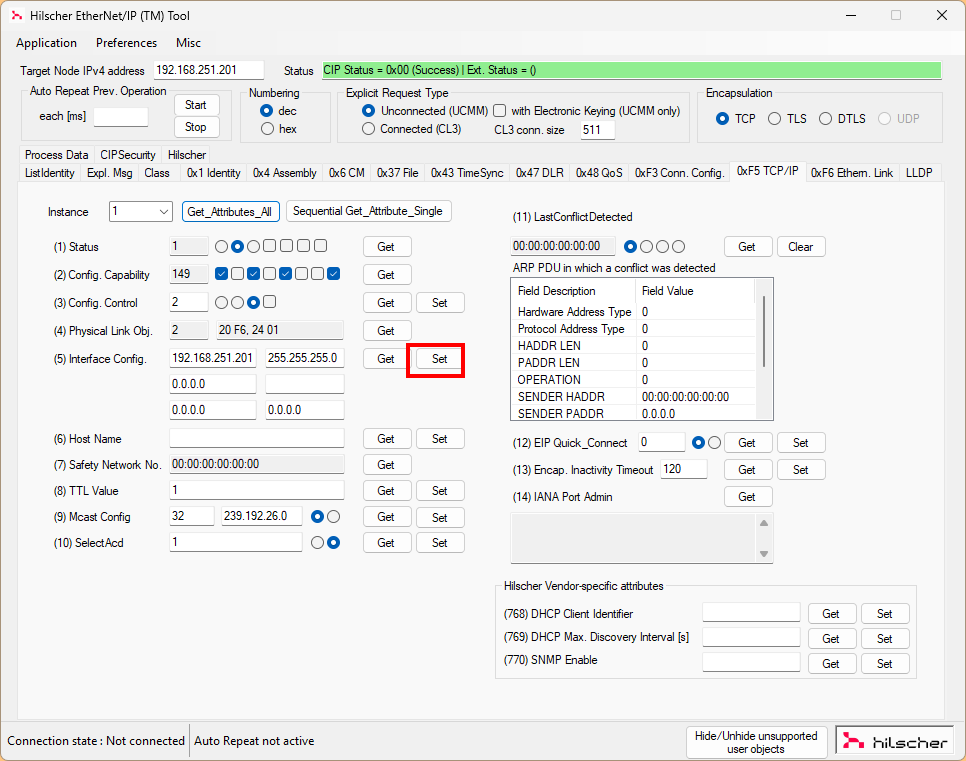Click Clear for LastConflictDetected
The height and width of the screenshot is (761, 966).
(801, 246)
